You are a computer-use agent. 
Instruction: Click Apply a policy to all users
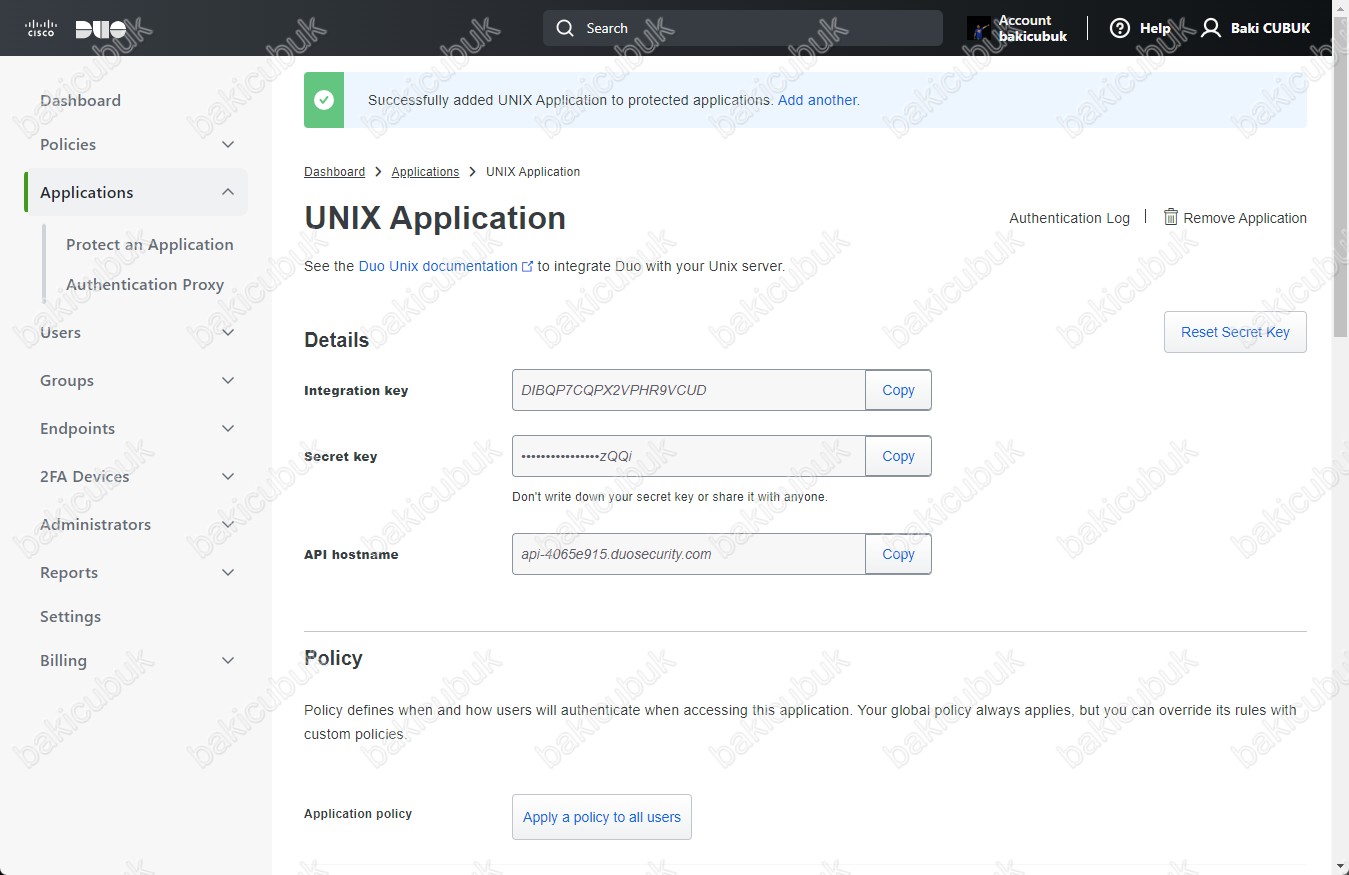602,817
